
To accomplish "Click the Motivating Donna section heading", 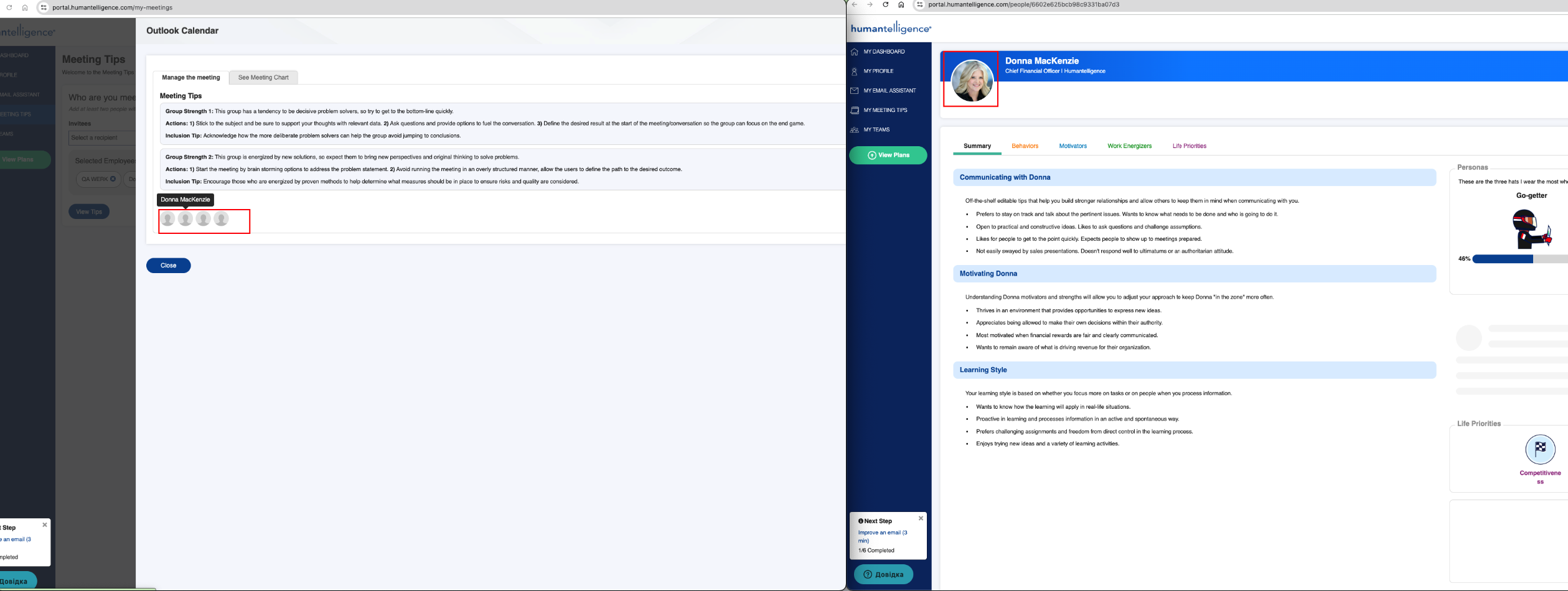I will pos(988,274).
